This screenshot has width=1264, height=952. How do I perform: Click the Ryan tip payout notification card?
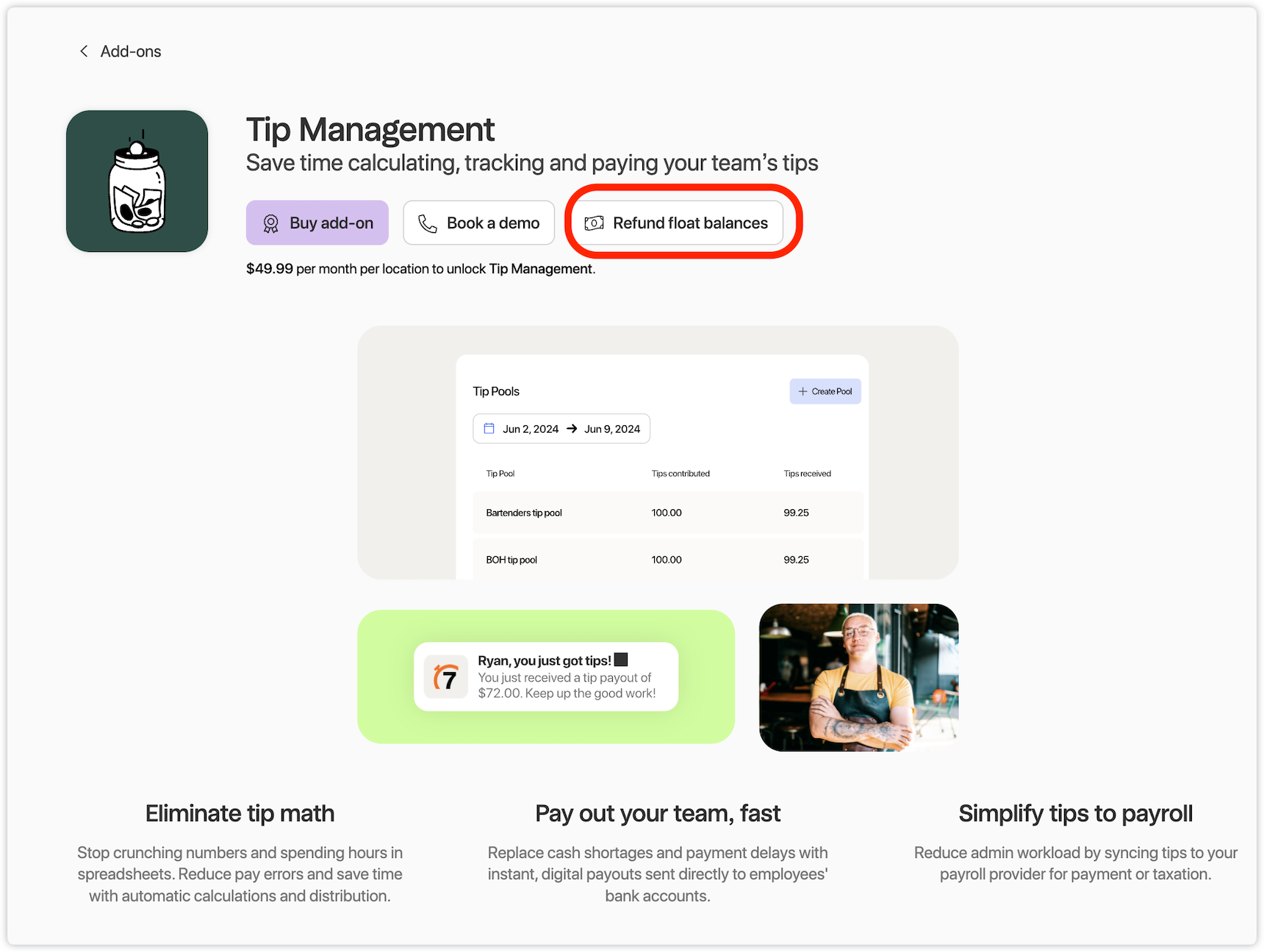pyautogui.click(x=546, y=677)
